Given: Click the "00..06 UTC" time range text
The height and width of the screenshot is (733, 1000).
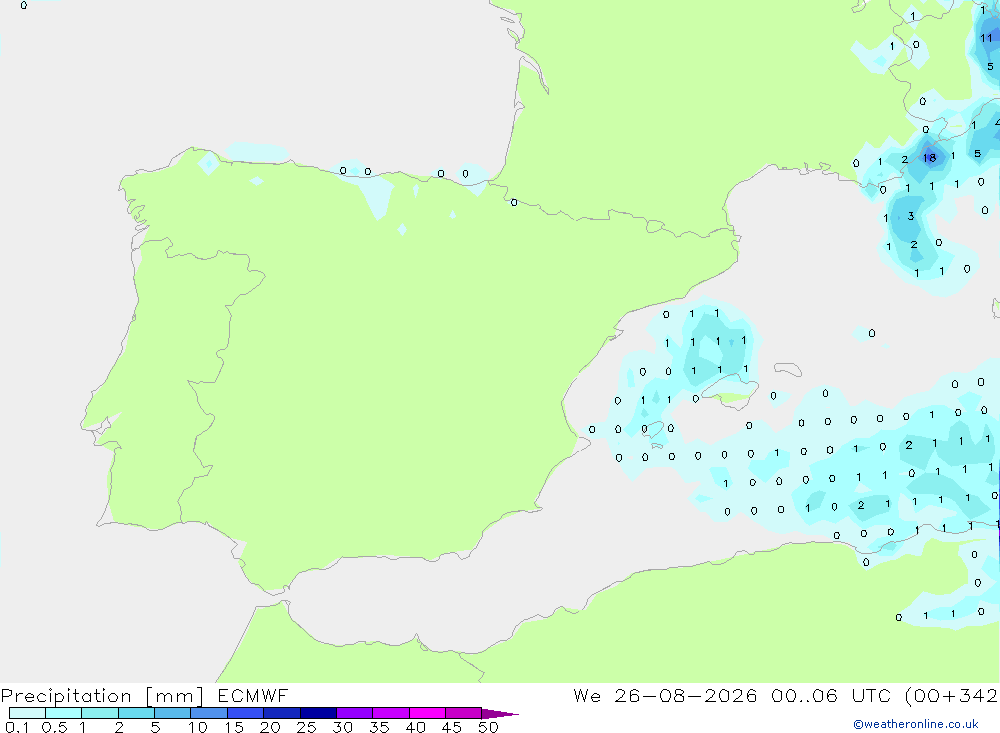Looking at the screenshot, I should coord(830,695).
